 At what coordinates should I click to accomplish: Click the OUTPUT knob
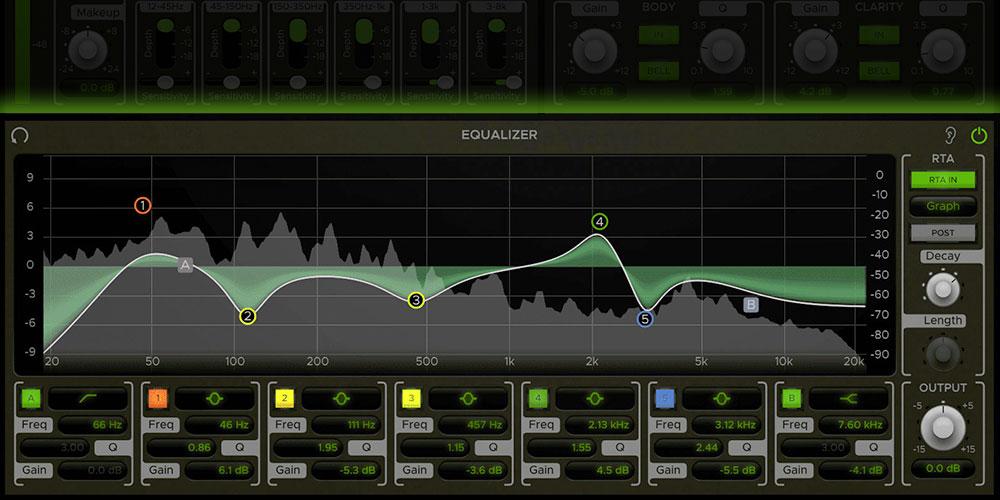tap(943, 426)
